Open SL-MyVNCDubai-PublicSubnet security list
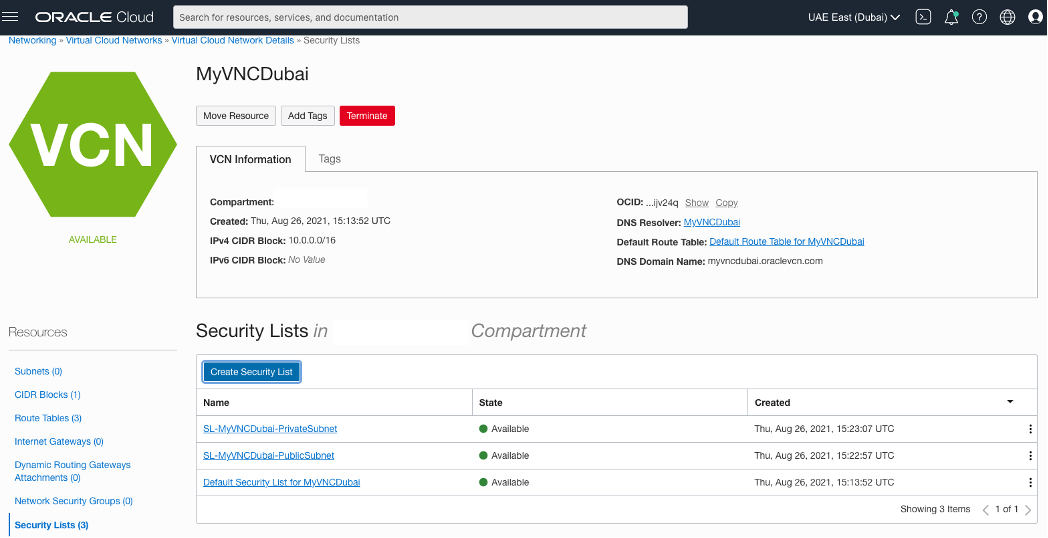Image resolution: width=1048 pixels, height=538 pixels. pos(269,456)
